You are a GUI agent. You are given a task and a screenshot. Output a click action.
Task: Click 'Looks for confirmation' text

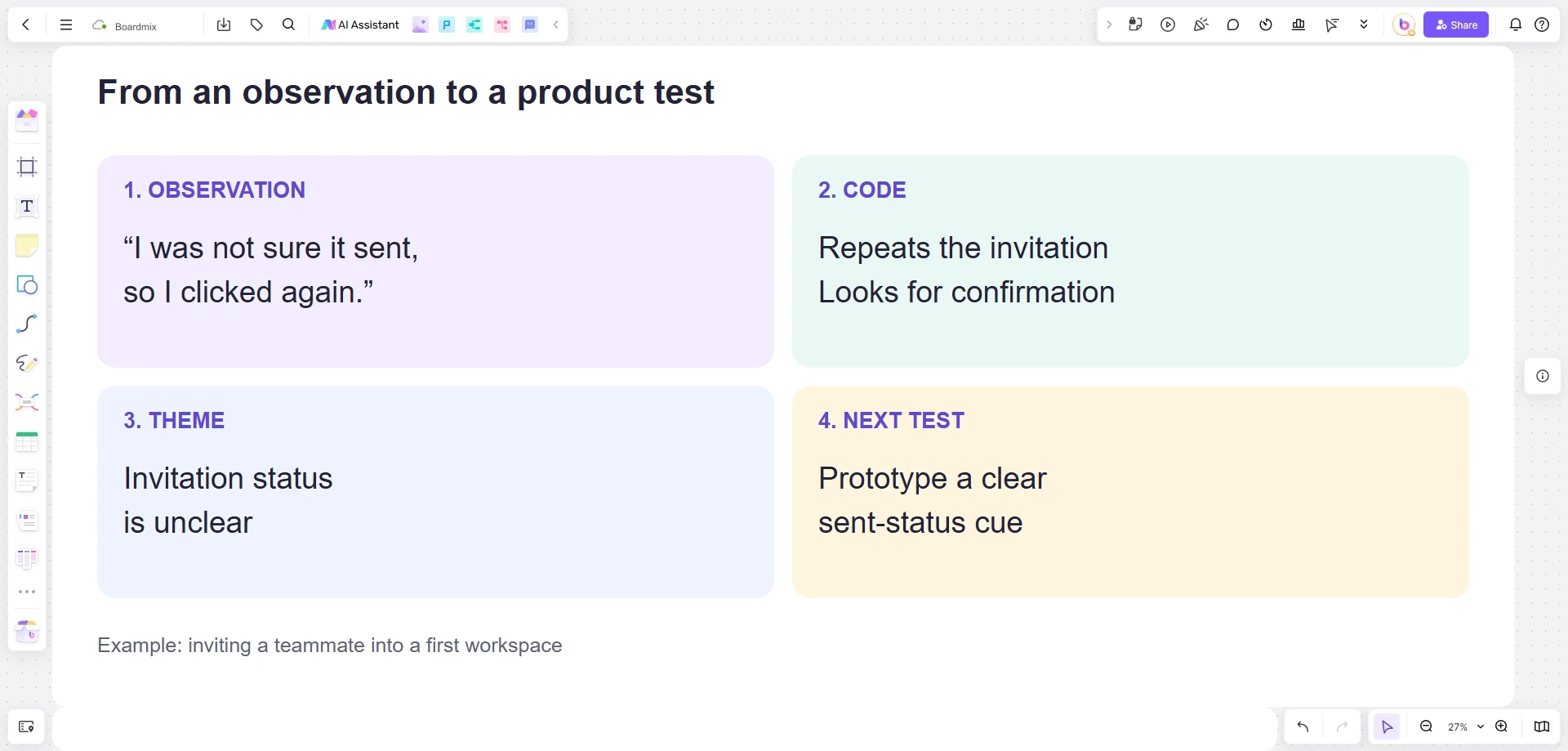click(966, 293)
